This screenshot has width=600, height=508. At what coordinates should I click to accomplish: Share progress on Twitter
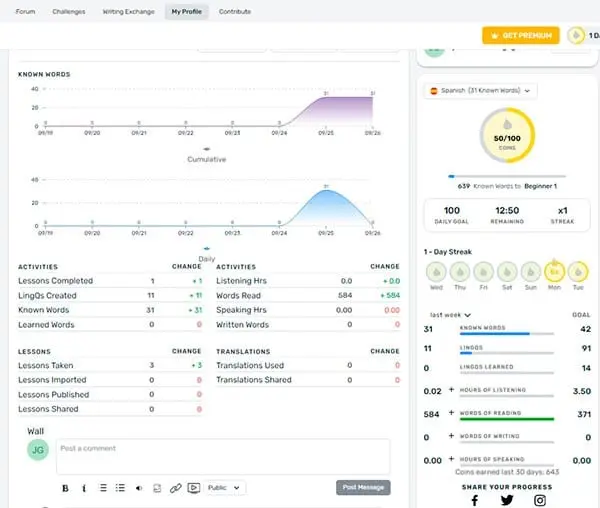click(x=507, y=500)
